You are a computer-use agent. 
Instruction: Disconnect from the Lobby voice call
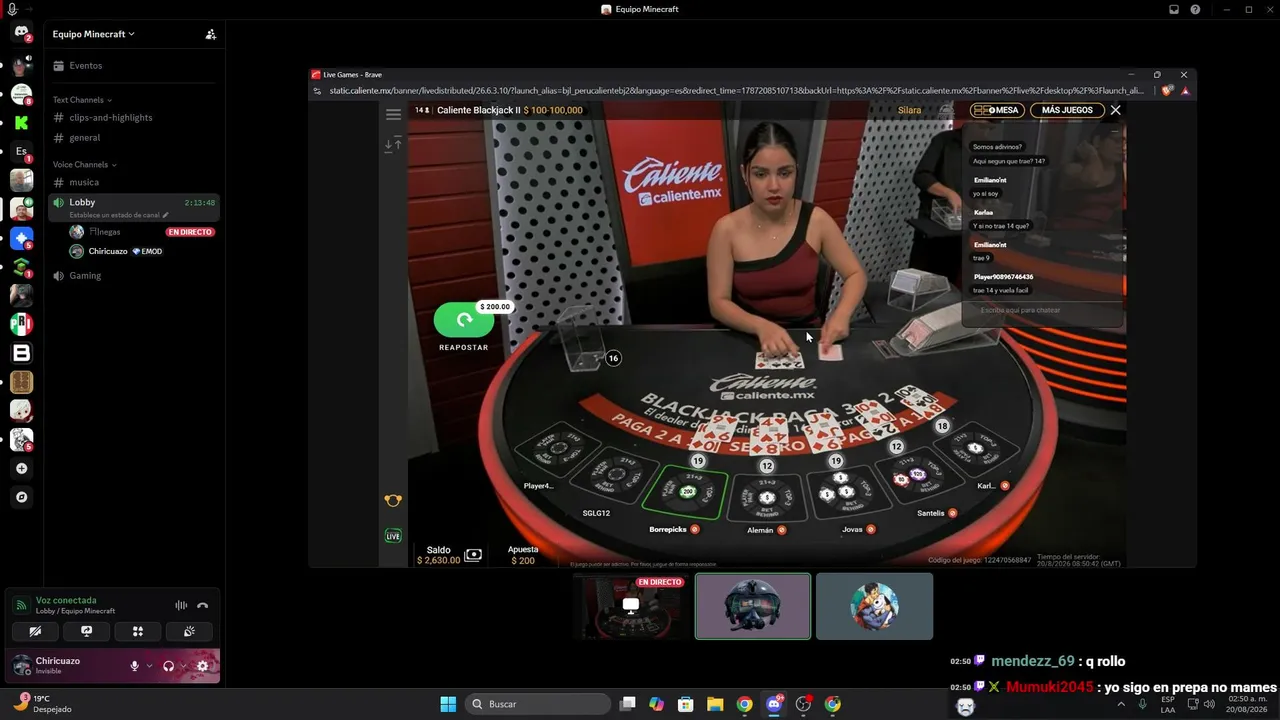point(203,605)
